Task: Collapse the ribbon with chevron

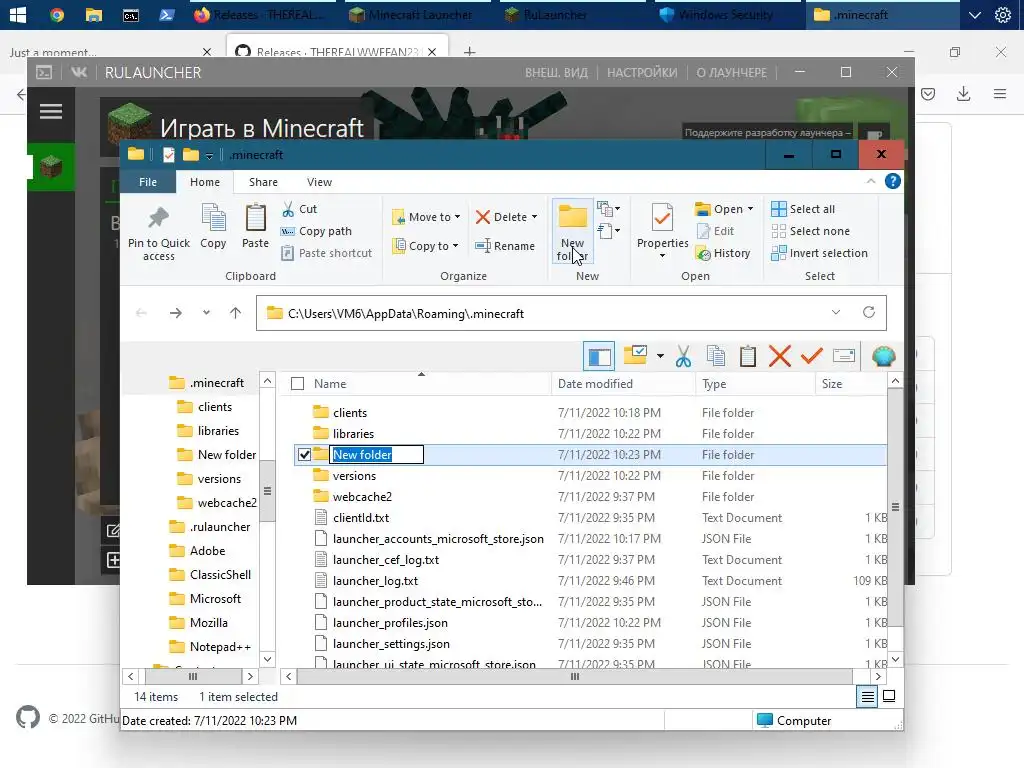Action: tap(871, 182)
